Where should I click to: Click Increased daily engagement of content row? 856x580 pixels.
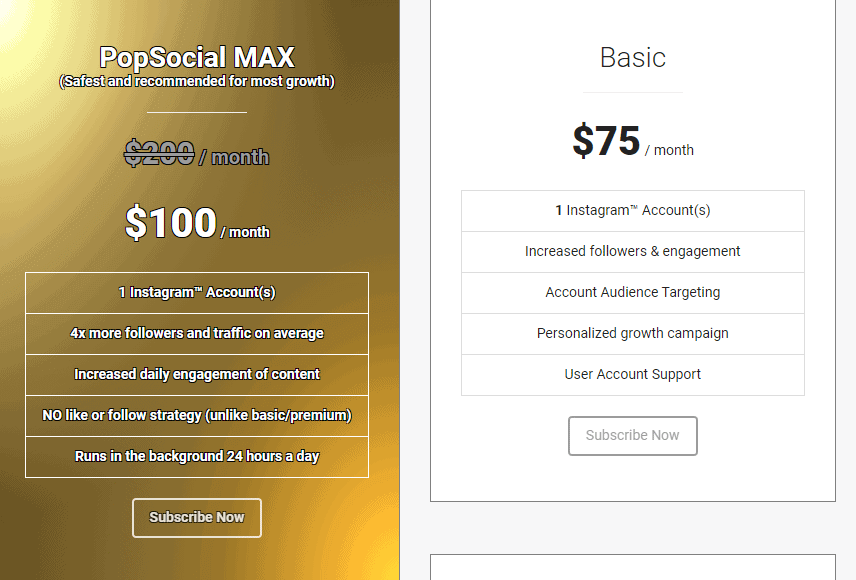[x=197, y=375]
